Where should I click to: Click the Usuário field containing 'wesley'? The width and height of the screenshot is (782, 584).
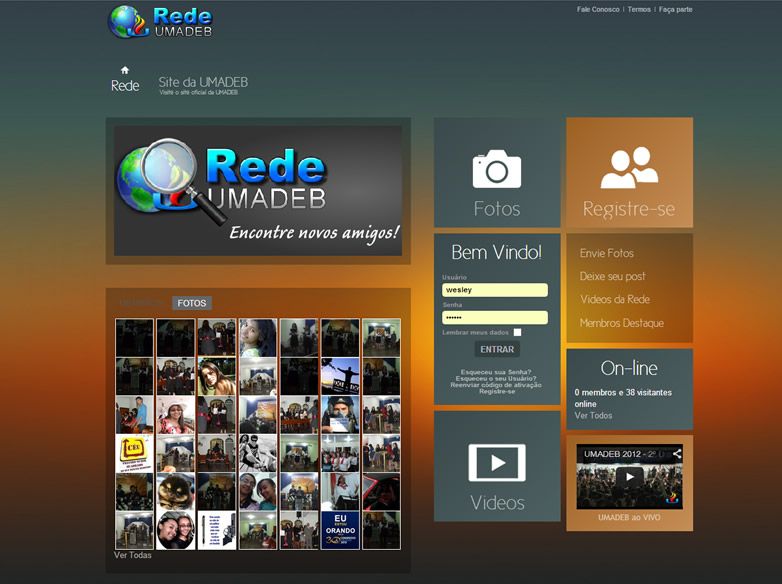495,290
